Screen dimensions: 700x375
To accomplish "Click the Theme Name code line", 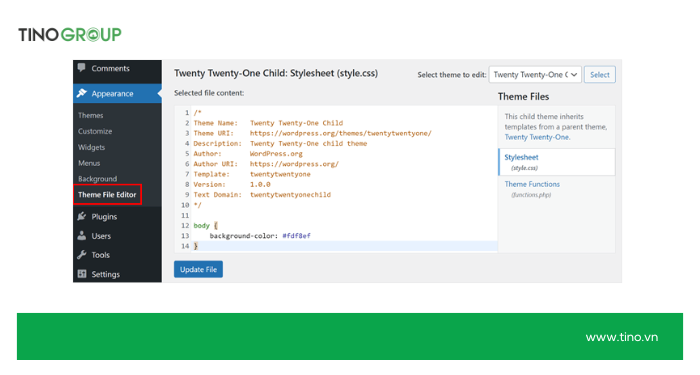I will pos(268,123).
